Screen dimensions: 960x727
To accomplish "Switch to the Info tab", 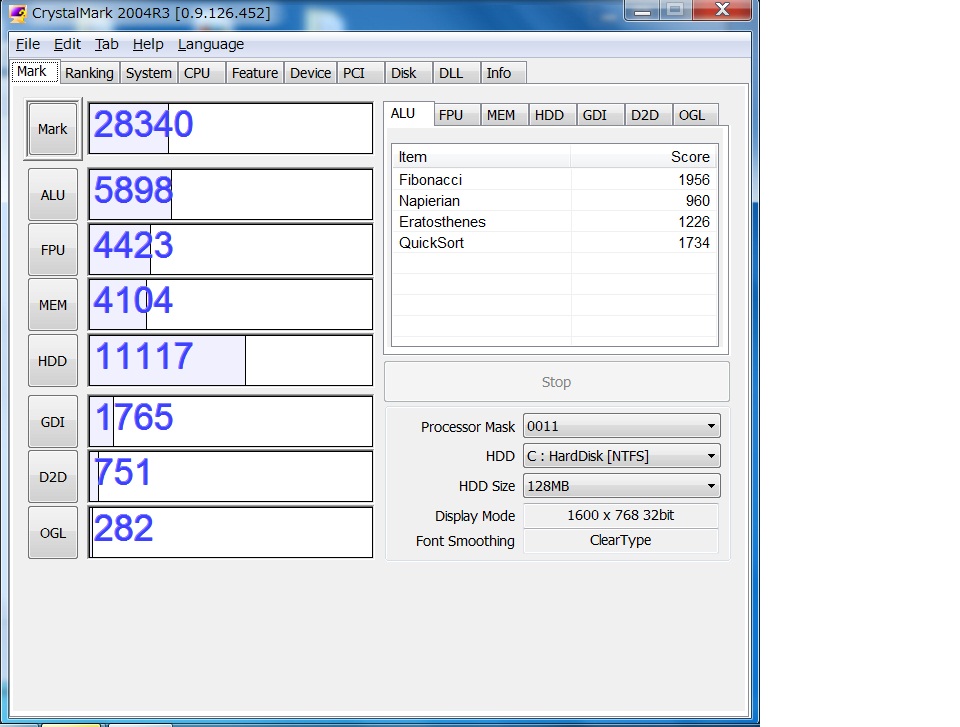I will [503, 73].
